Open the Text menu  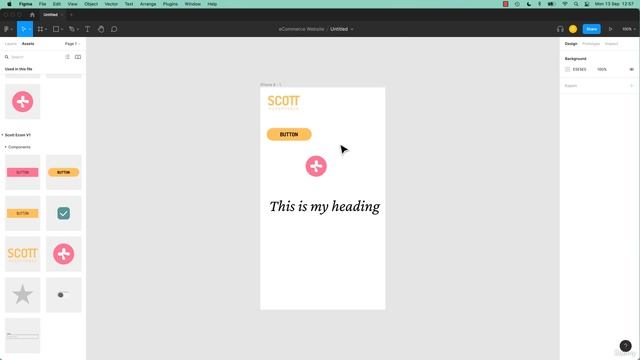pos(129,4)
